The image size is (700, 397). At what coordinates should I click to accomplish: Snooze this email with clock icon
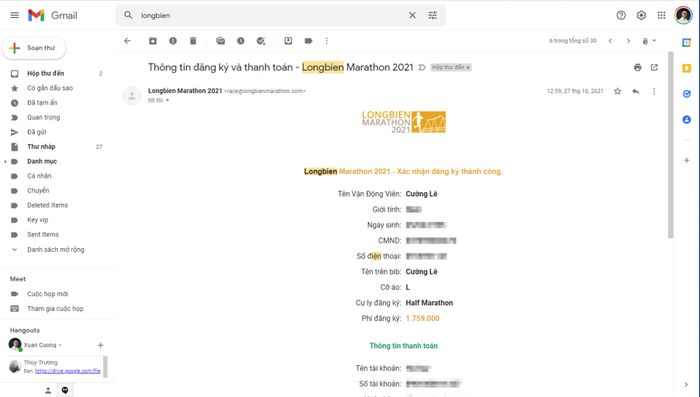(241, 41)
